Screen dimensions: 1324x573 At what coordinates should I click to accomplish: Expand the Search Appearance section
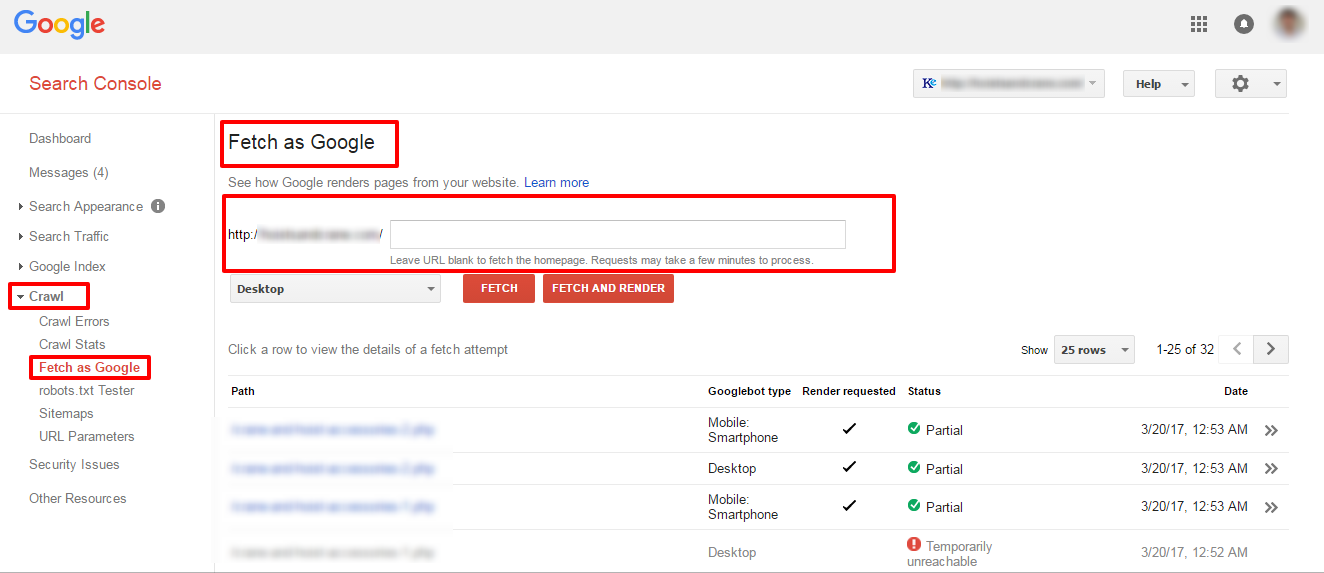[21, 207]
